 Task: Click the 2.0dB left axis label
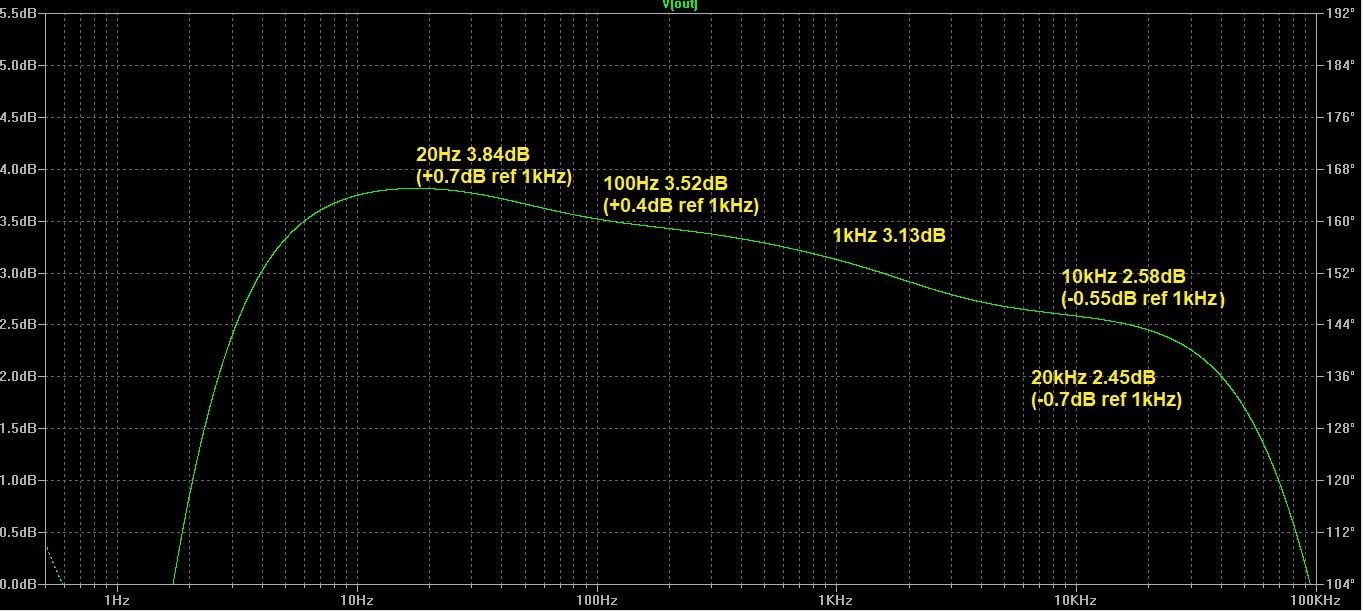(x=18, y=377)
